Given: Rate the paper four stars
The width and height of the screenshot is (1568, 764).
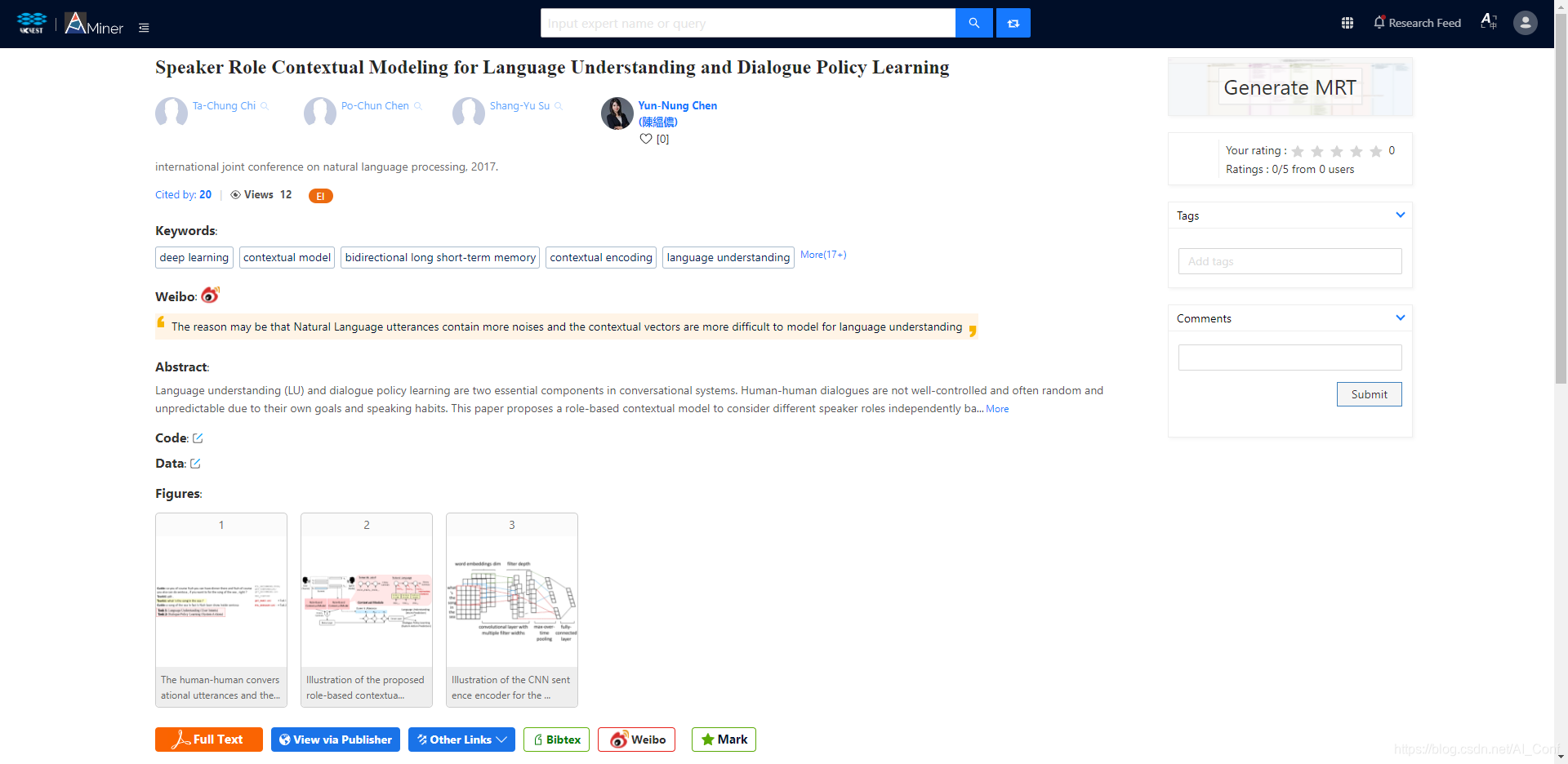Looking at the screenshot, I should click(x=1356, y=151).
